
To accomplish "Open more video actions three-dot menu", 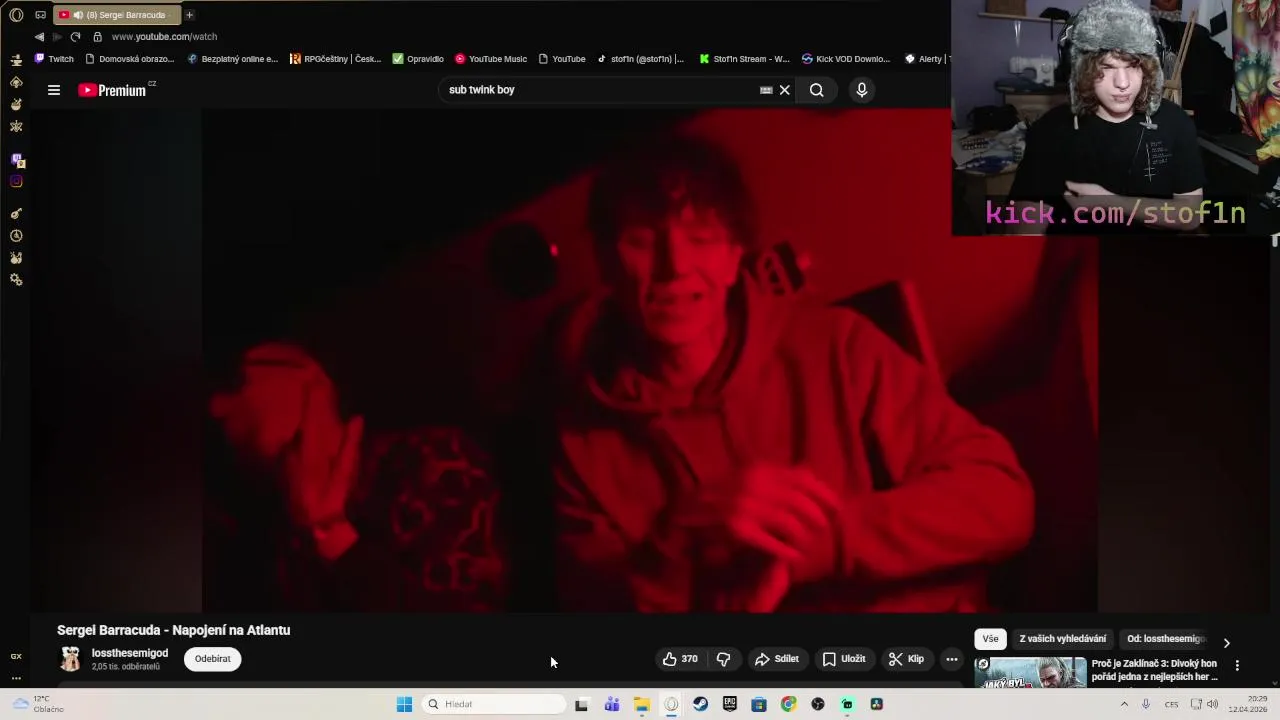I will (x=952, y=659).
